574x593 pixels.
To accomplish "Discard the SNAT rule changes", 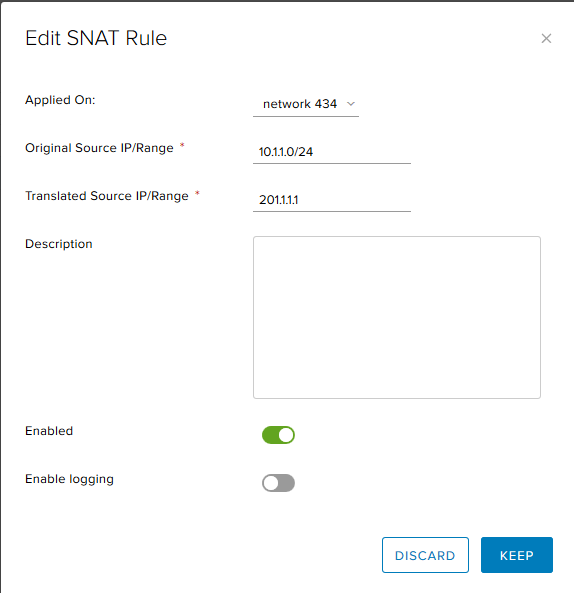I will pyautogui.click(x=425, y=555).
